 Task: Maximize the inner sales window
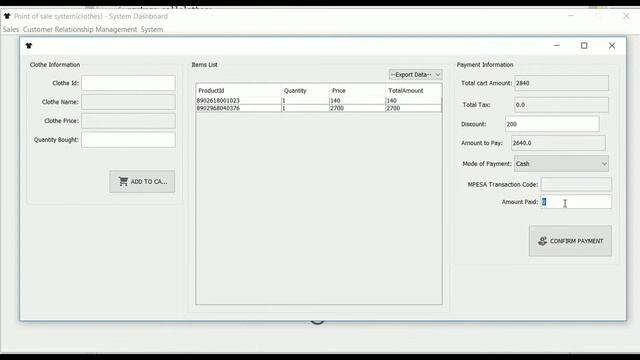point(584,46)
